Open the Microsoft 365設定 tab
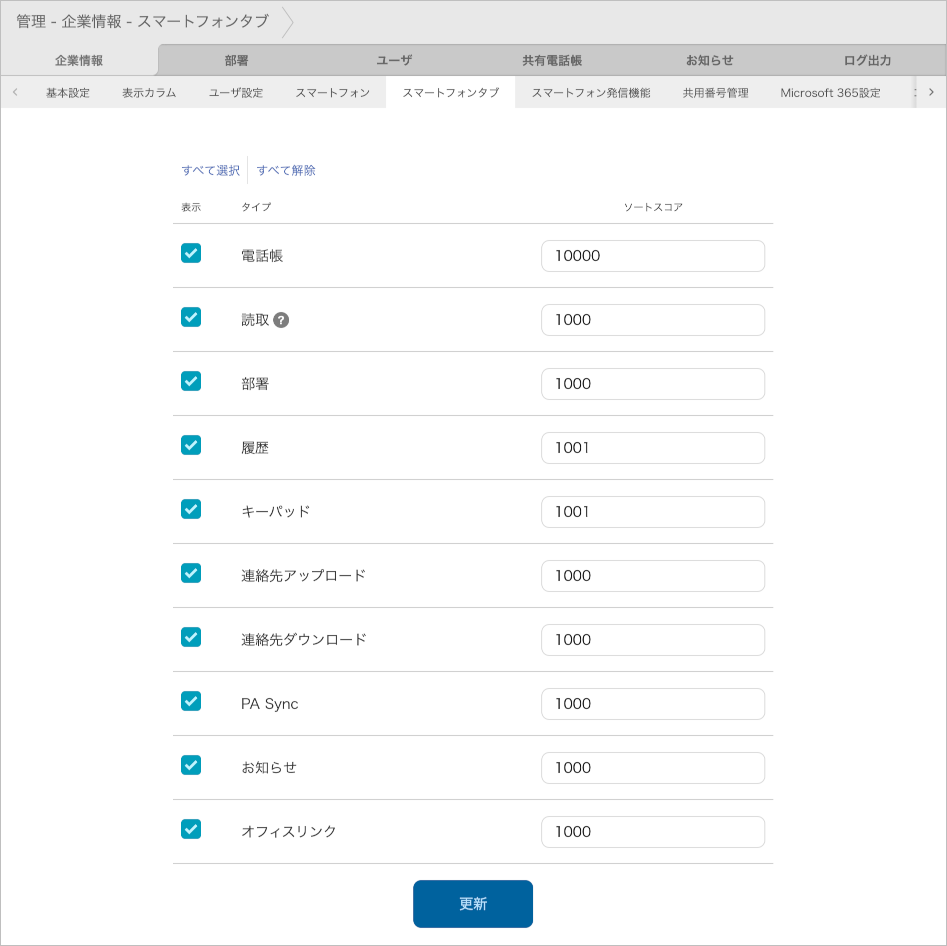The width and height of the screenshot is (947, 946). tap(831, 91)
